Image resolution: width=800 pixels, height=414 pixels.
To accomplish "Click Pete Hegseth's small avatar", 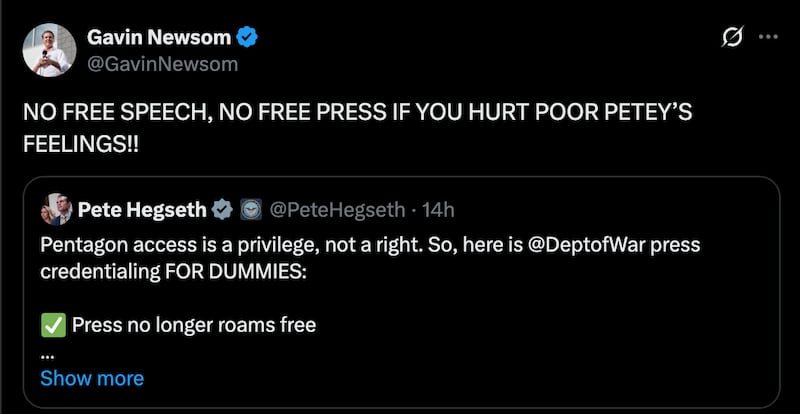I will [56, 210].
